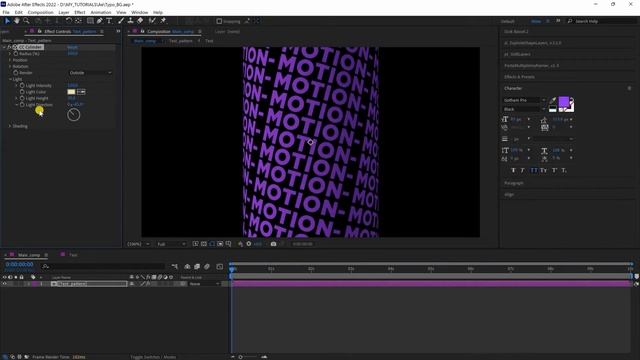Screen dimensions: 640x360
Task: Click the Light Color swatch
Action: [71, 92]
